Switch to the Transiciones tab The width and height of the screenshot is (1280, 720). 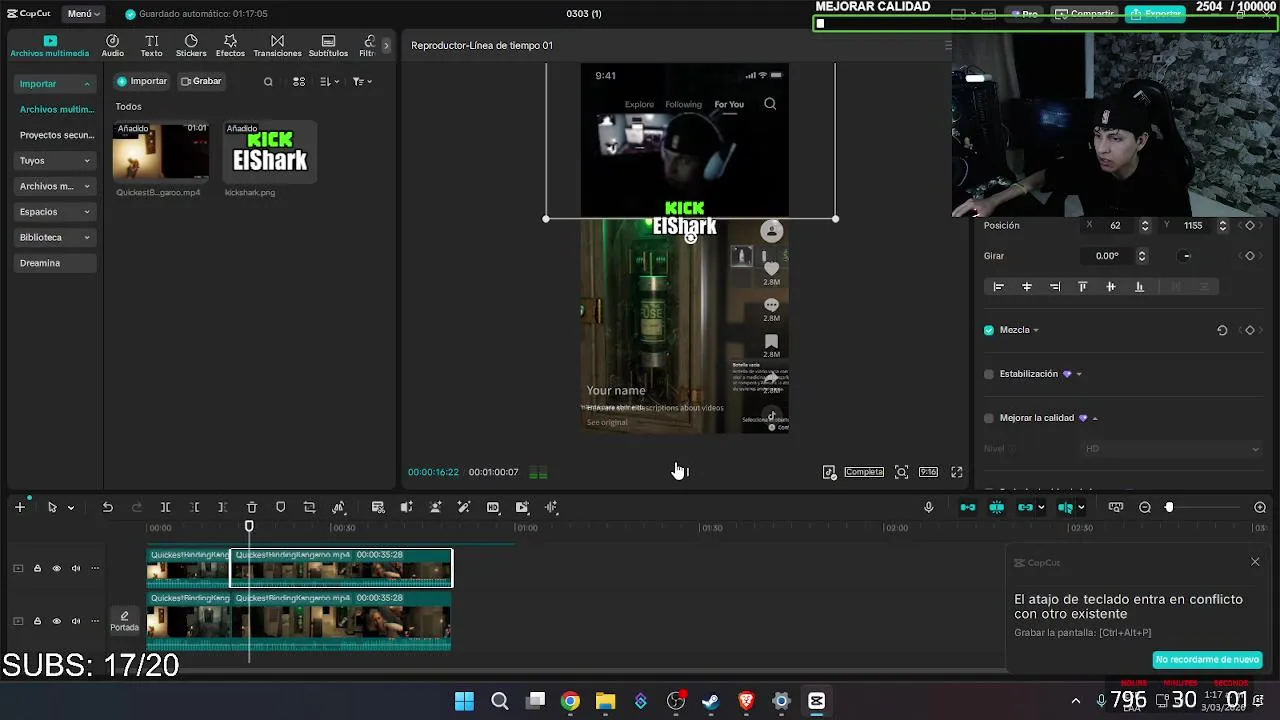277,46
